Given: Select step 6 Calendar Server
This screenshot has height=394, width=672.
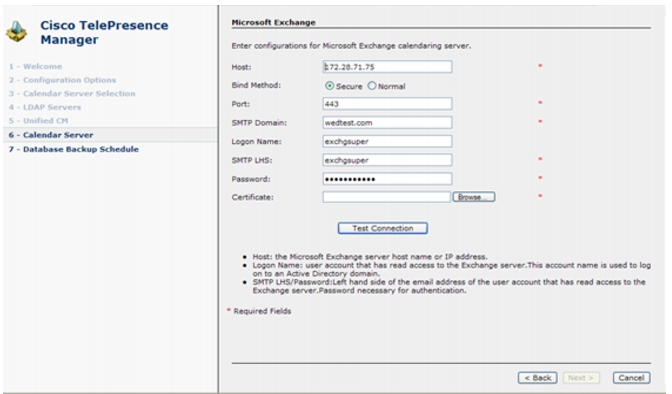Looking at the screenshot, I should tap(51, 135).
